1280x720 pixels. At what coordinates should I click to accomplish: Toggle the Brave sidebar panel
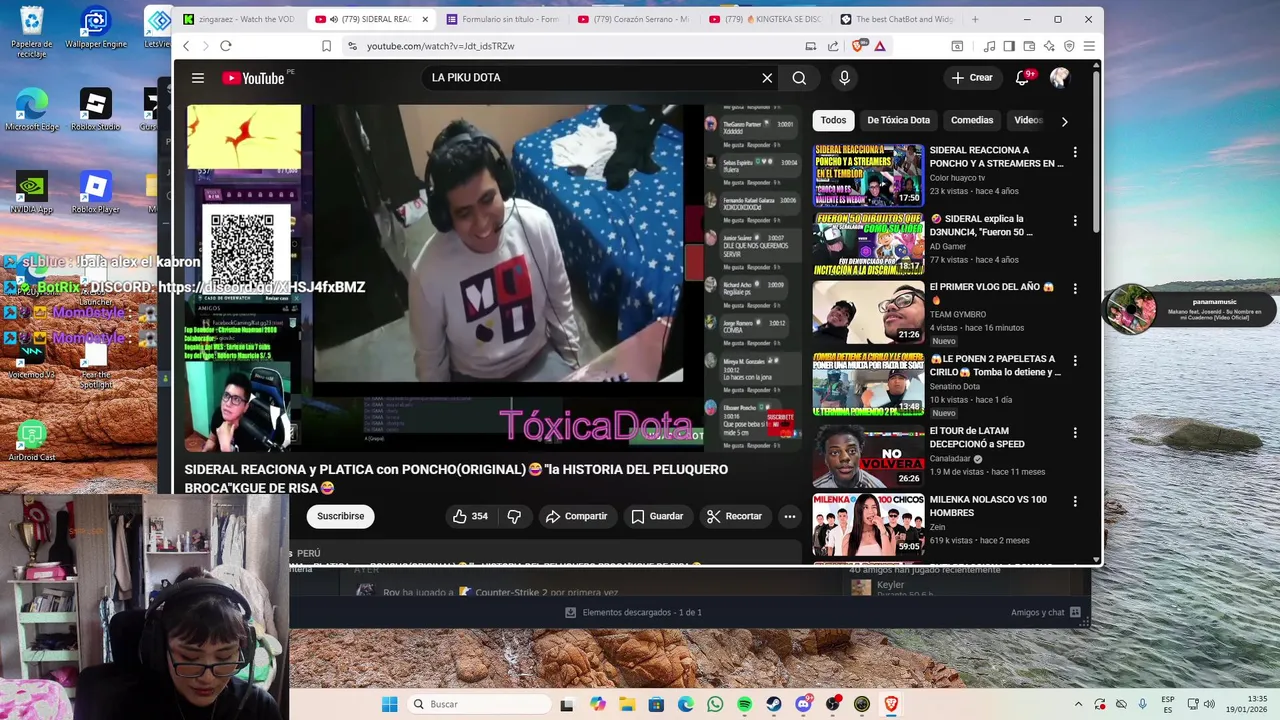(1009, 46)
